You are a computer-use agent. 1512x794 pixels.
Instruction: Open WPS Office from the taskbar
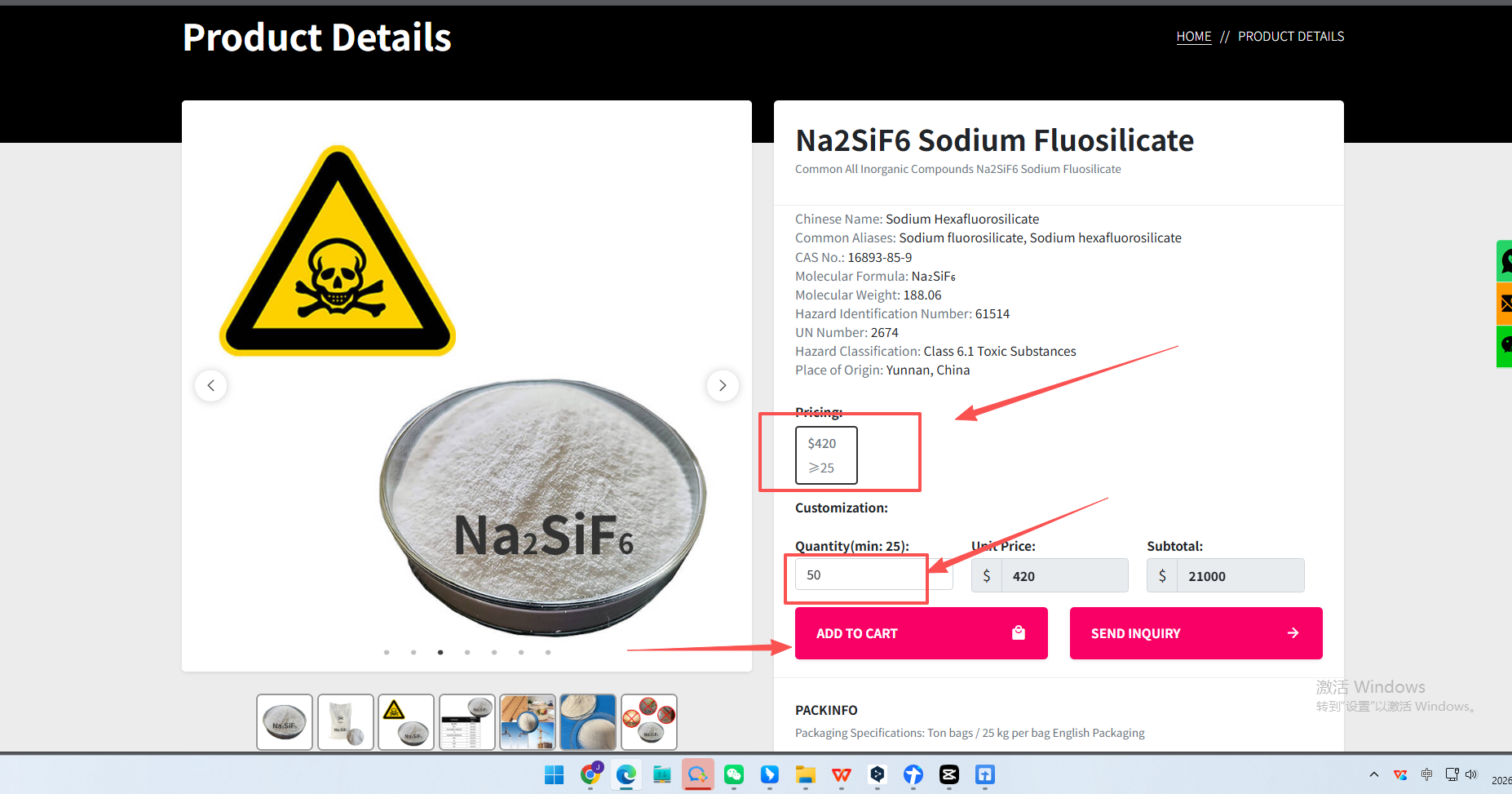click(842, 774)
